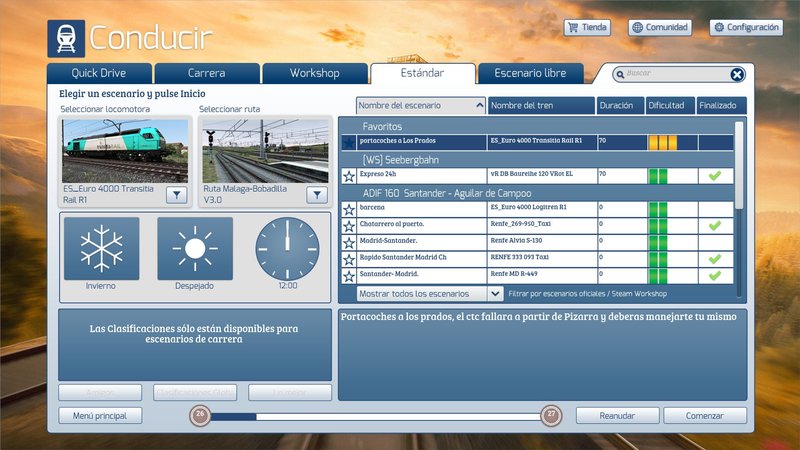Favorite the barcena scenario star
Image resolution: width=800 pixels, height=450 pixels.
point(349,210)
